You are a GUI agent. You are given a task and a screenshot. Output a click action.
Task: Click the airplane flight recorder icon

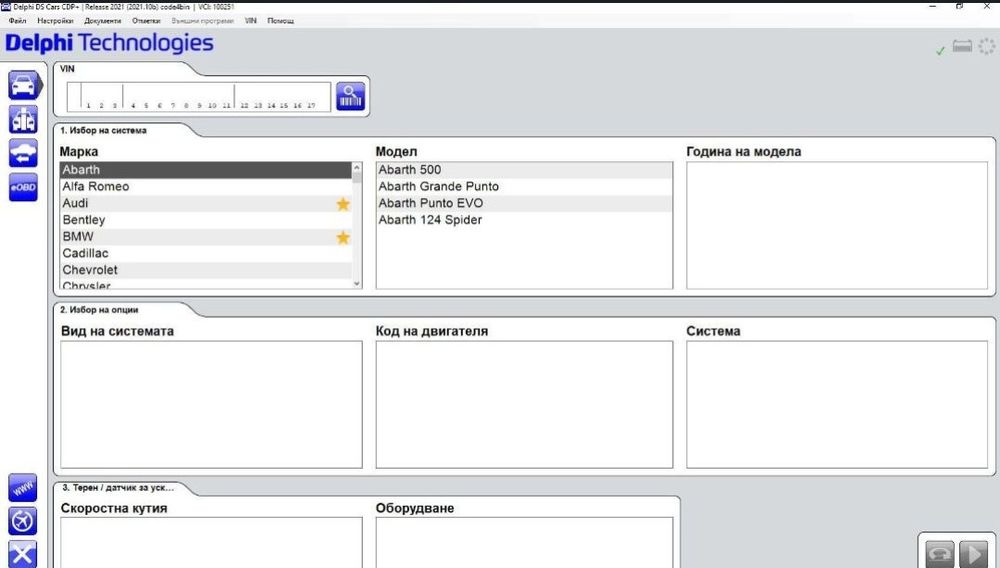click(x=23, y=521)
